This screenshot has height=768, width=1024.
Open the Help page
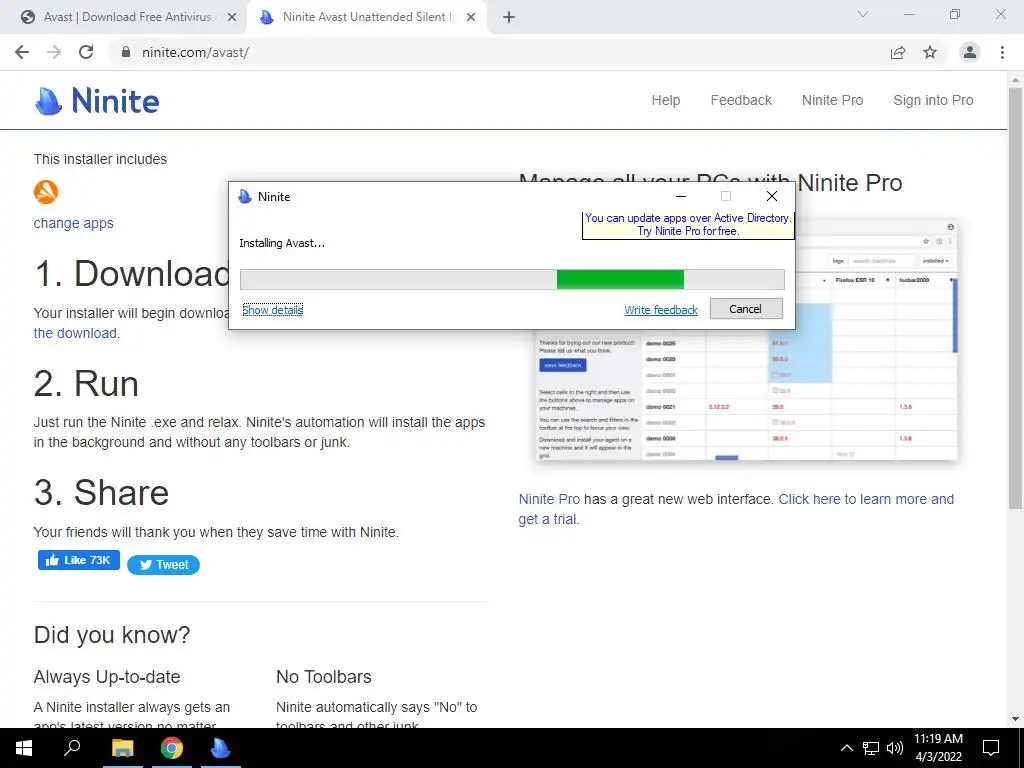665,101
